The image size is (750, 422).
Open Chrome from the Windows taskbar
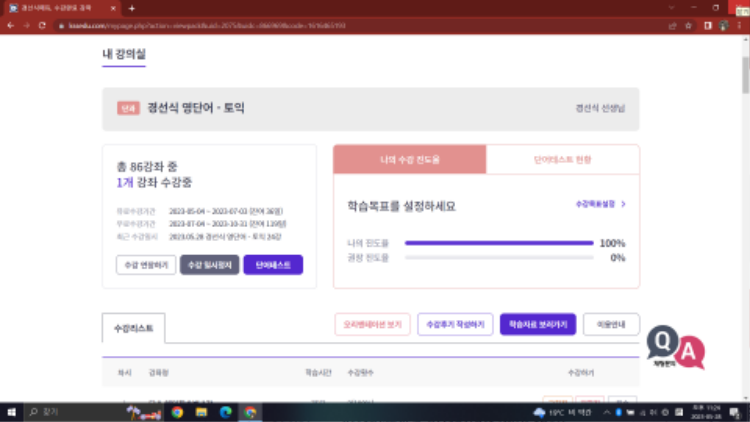pyautogui.click(x=177, y=411)
